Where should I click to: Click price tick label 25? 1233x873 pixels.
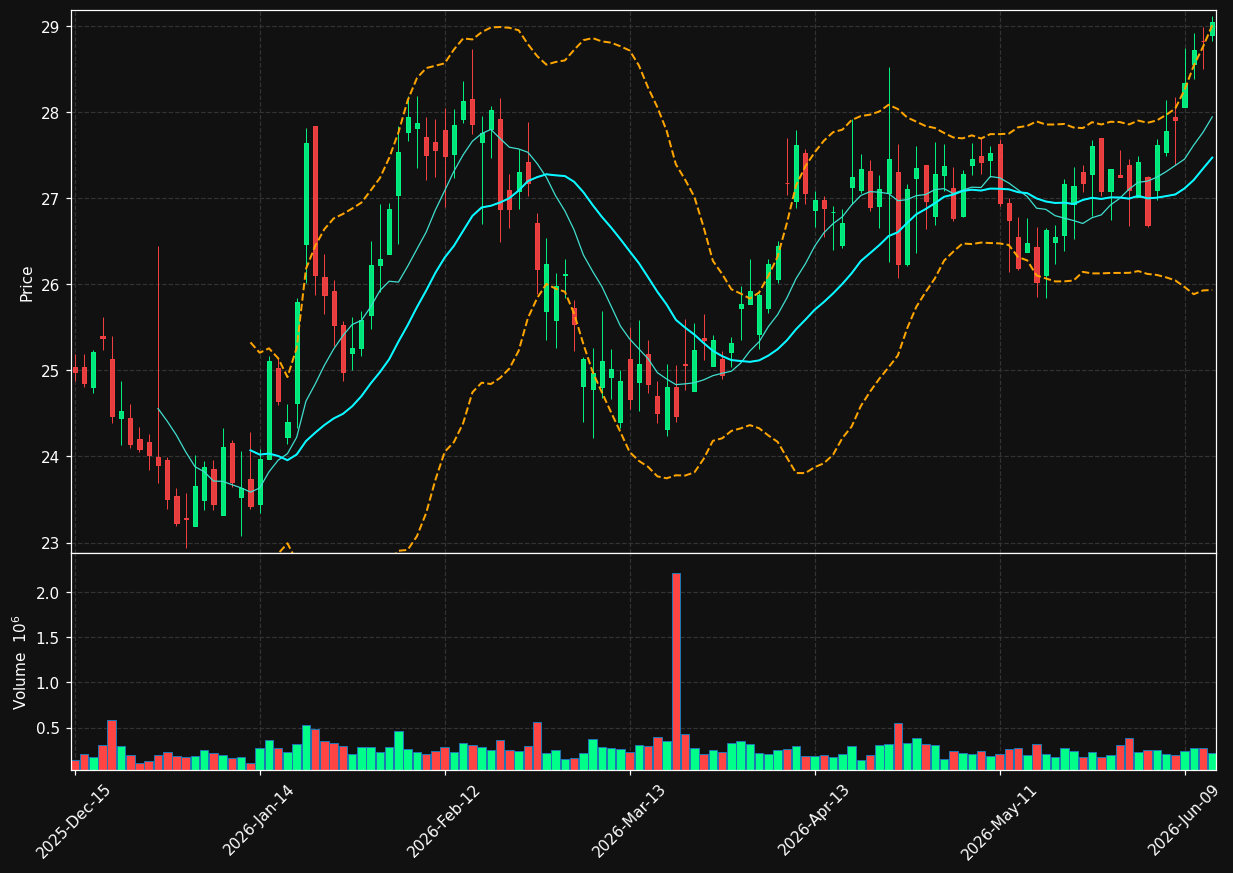pyautogui.click(x=51, y=371)
